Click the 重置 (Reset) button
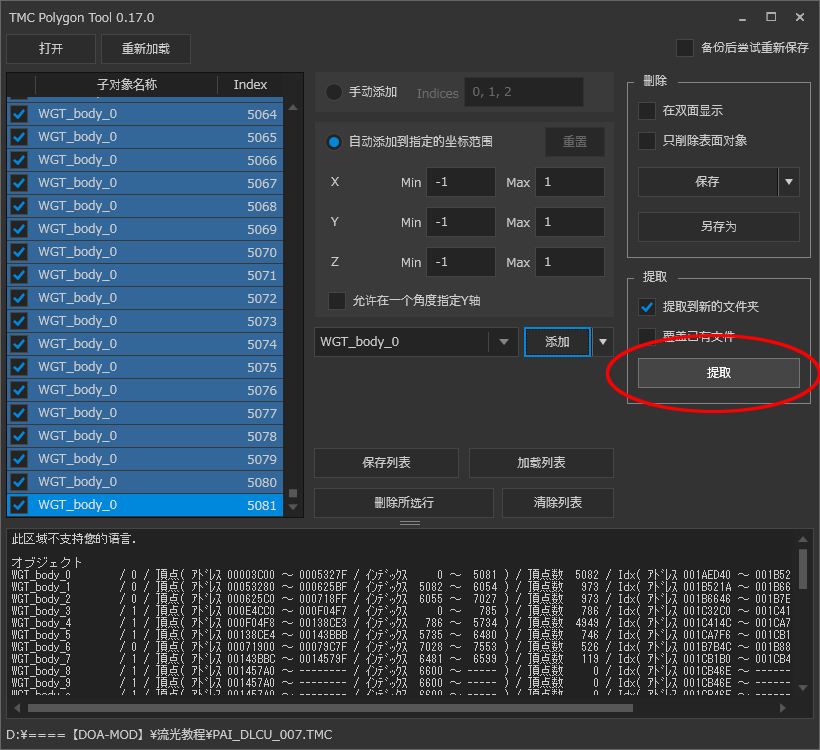This screenshot has width=820, height=750. tap(575, 142)
